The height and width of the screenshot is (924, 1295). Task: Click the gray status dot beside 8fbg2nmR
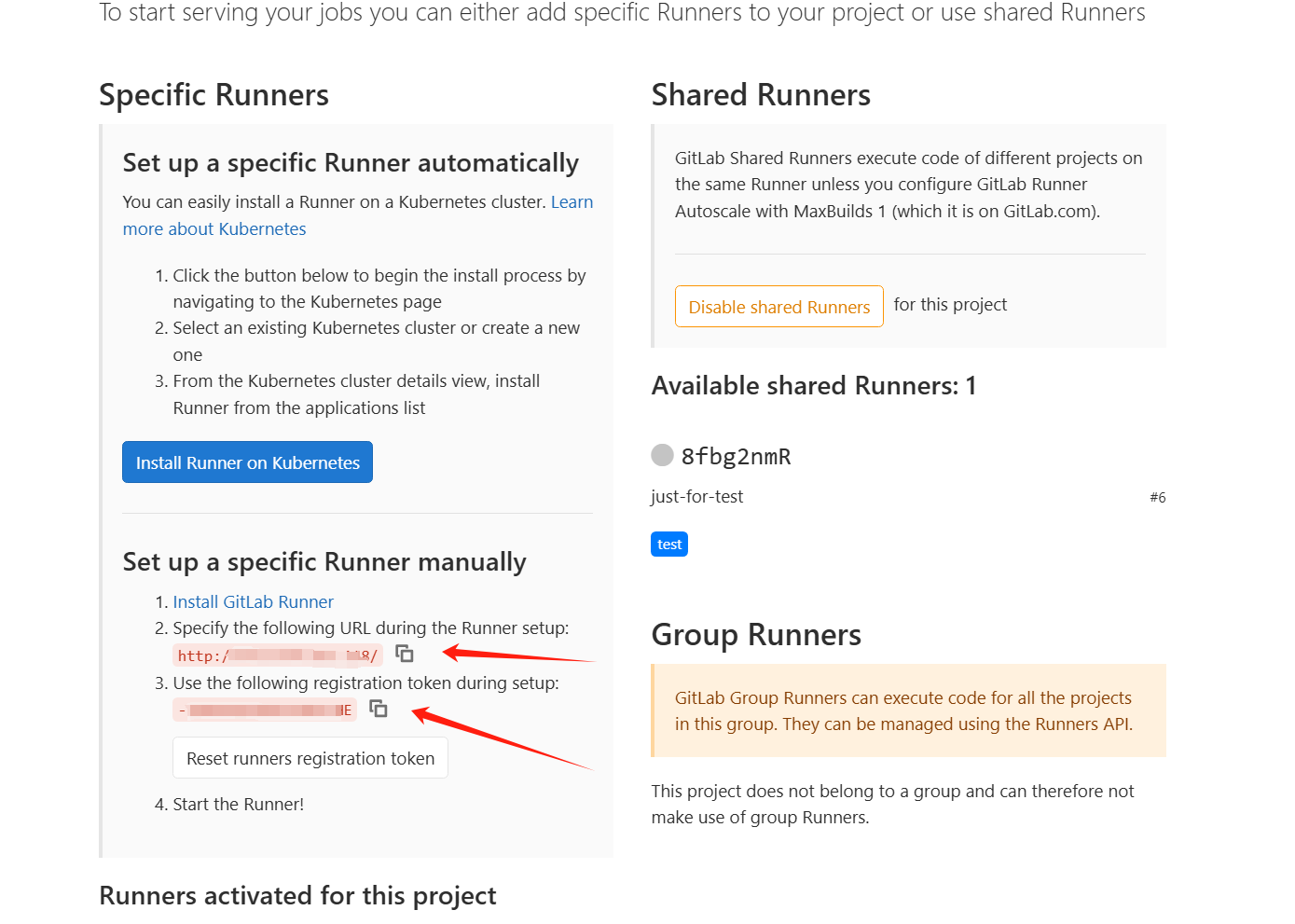(x=662, y=455)
